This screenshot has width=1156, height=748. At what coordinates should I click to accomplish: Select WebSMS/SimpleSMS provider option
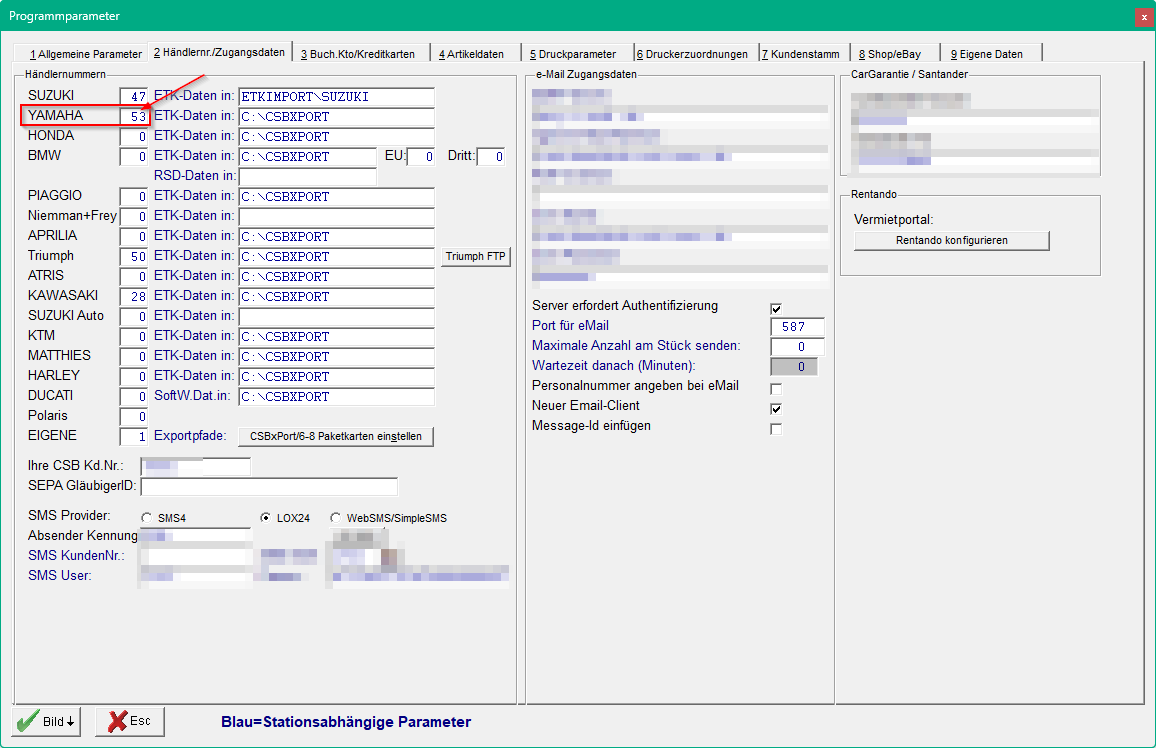click(x=335, y=518)
